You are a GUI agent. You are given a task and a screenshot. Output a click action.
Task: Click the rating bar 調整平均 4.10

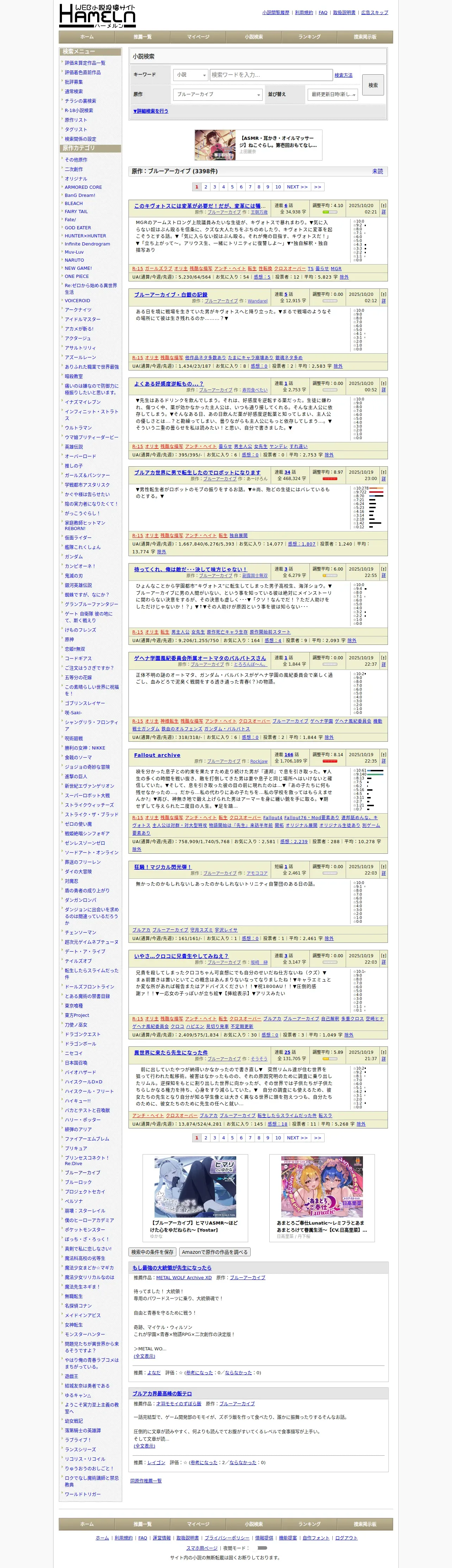(x=330, y=212)
